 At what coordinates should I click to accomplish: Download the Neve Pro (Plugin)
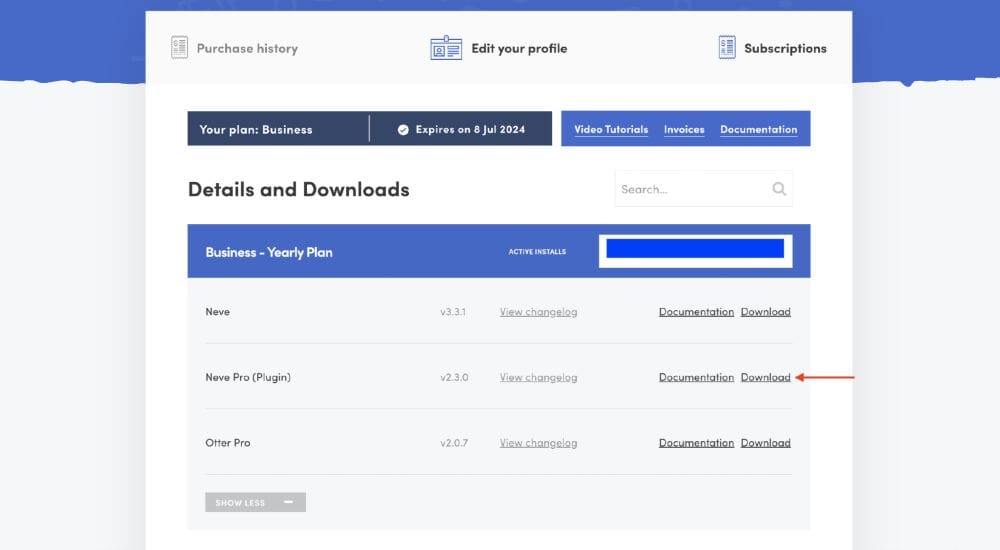click(765, 378)
